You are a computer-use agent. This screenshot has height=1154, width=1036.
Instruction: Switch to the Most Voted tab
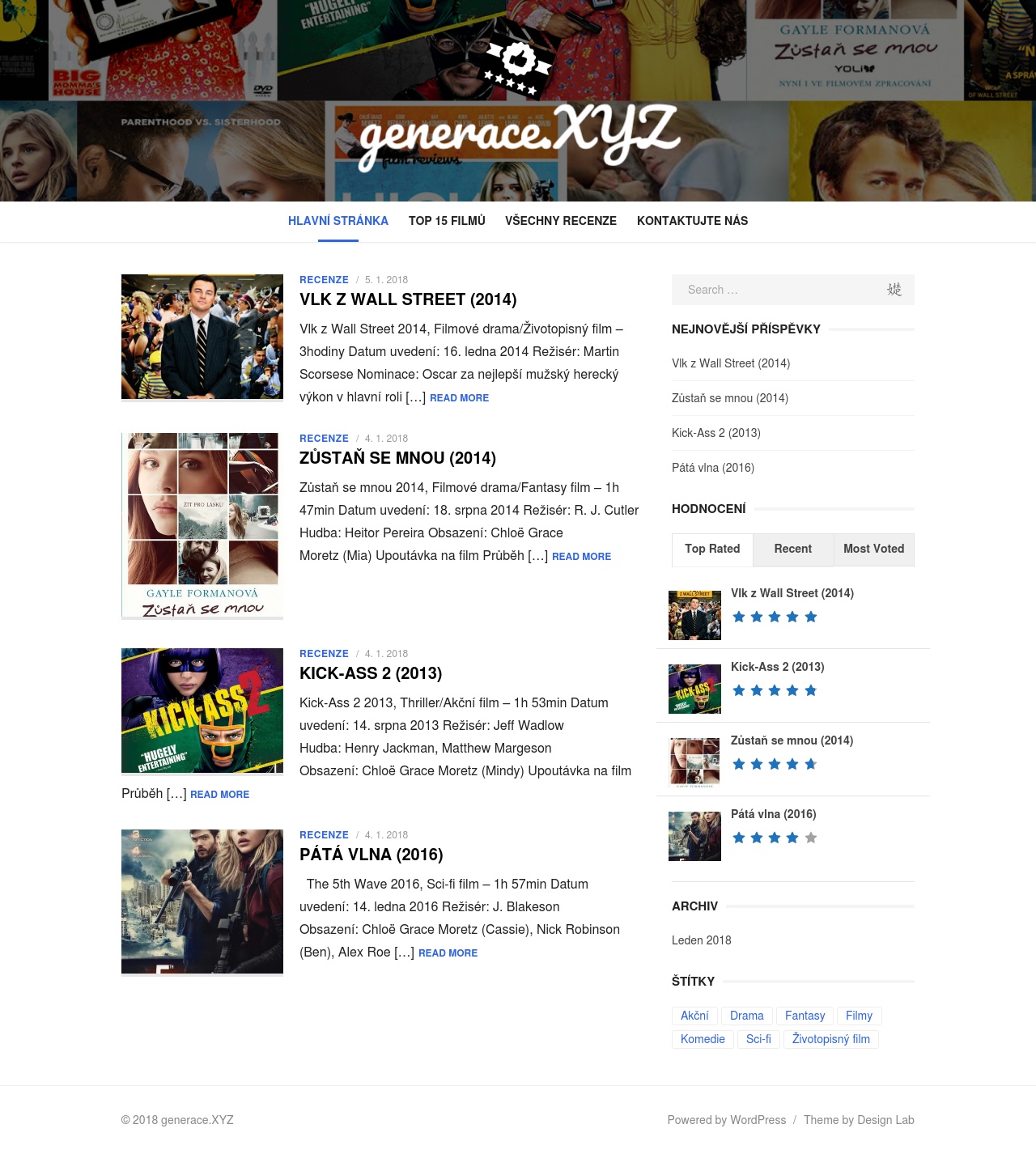[874, 549]
